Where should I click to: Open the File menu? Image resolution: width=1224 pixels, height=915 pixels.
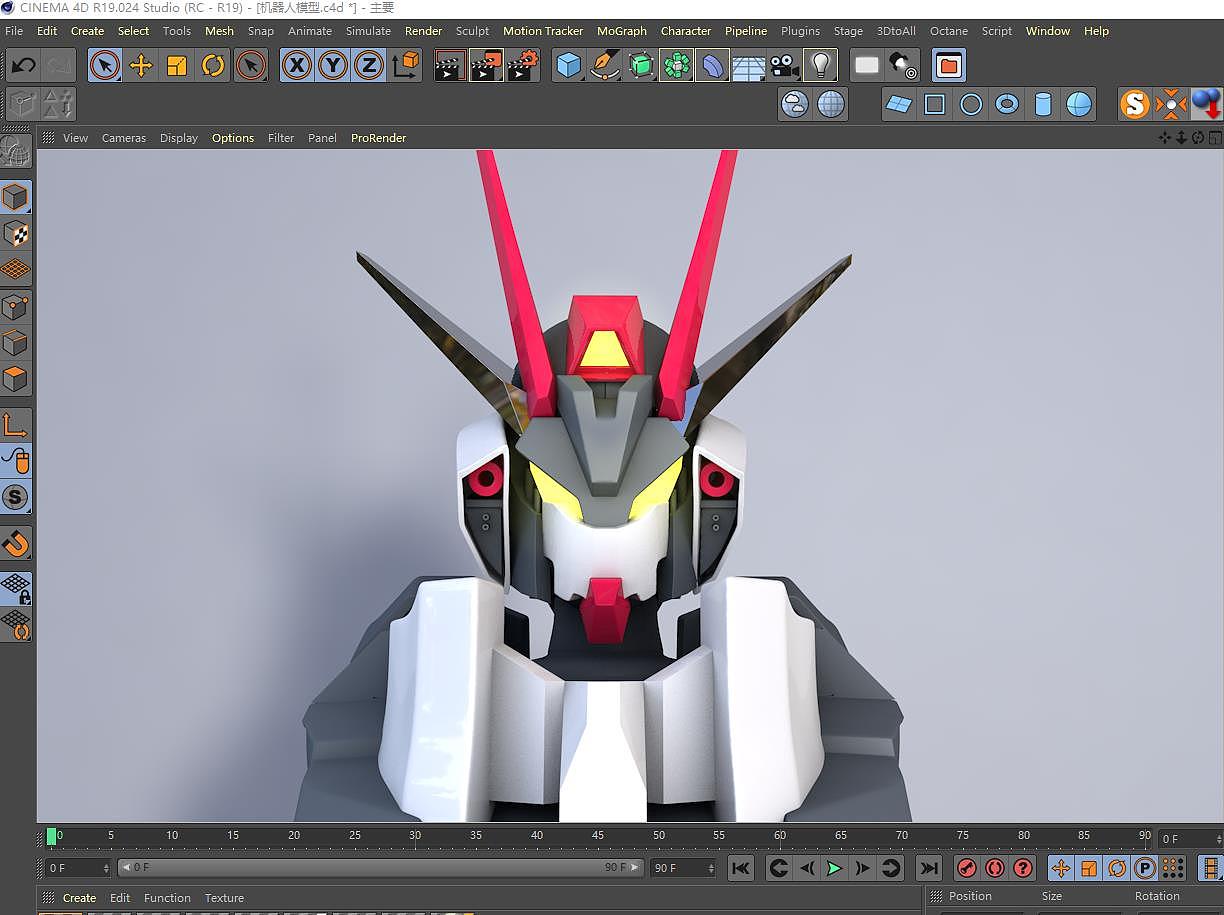(14, 31)
